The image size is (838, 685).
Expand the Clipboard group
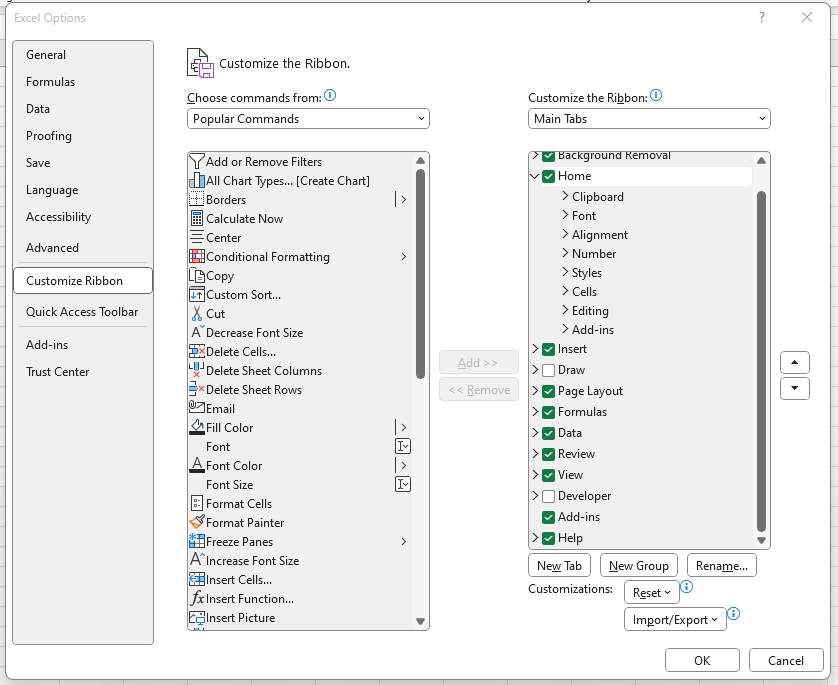[x=565, y=196]
